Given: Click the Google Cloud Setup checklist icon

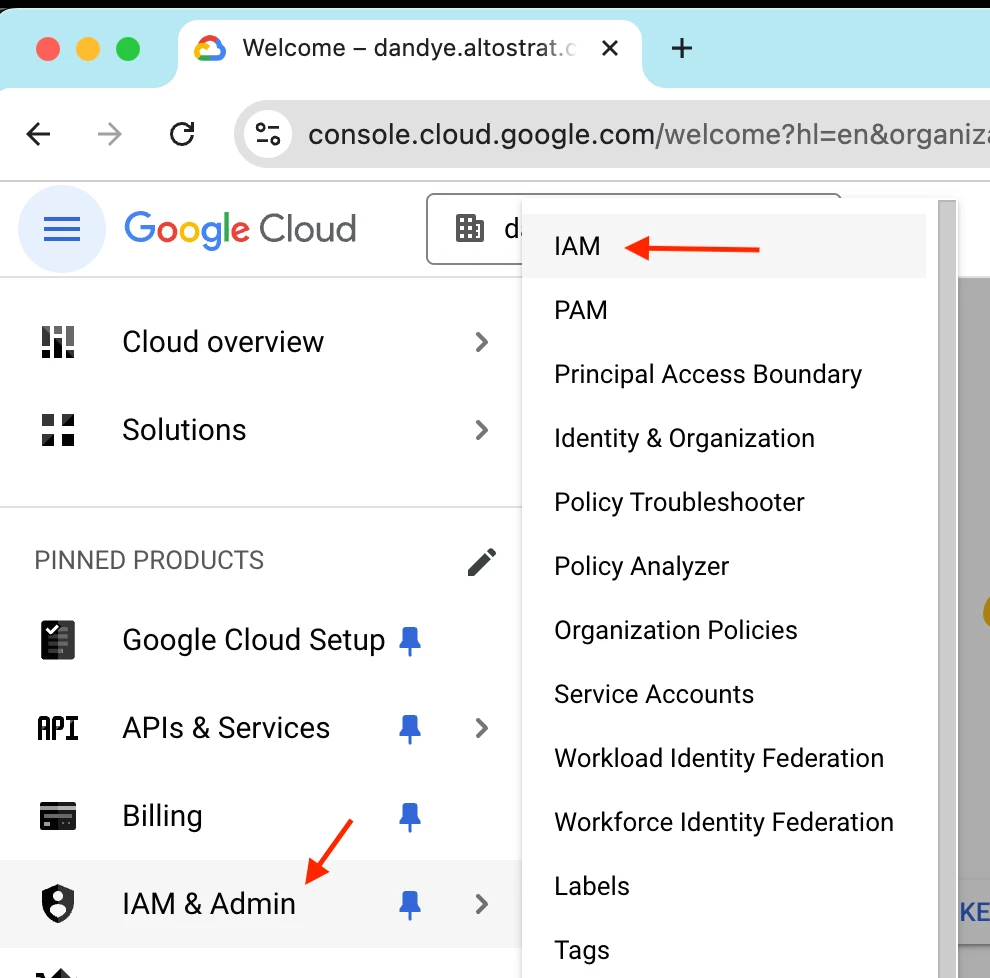Looking at the screenshot, I should [58, 640].
